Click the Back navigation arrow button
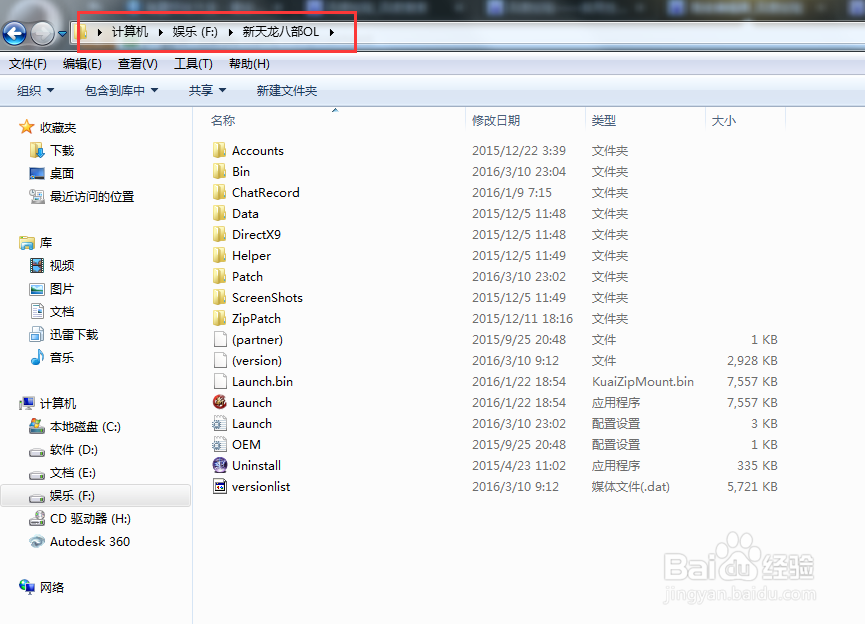 (15, 33)
